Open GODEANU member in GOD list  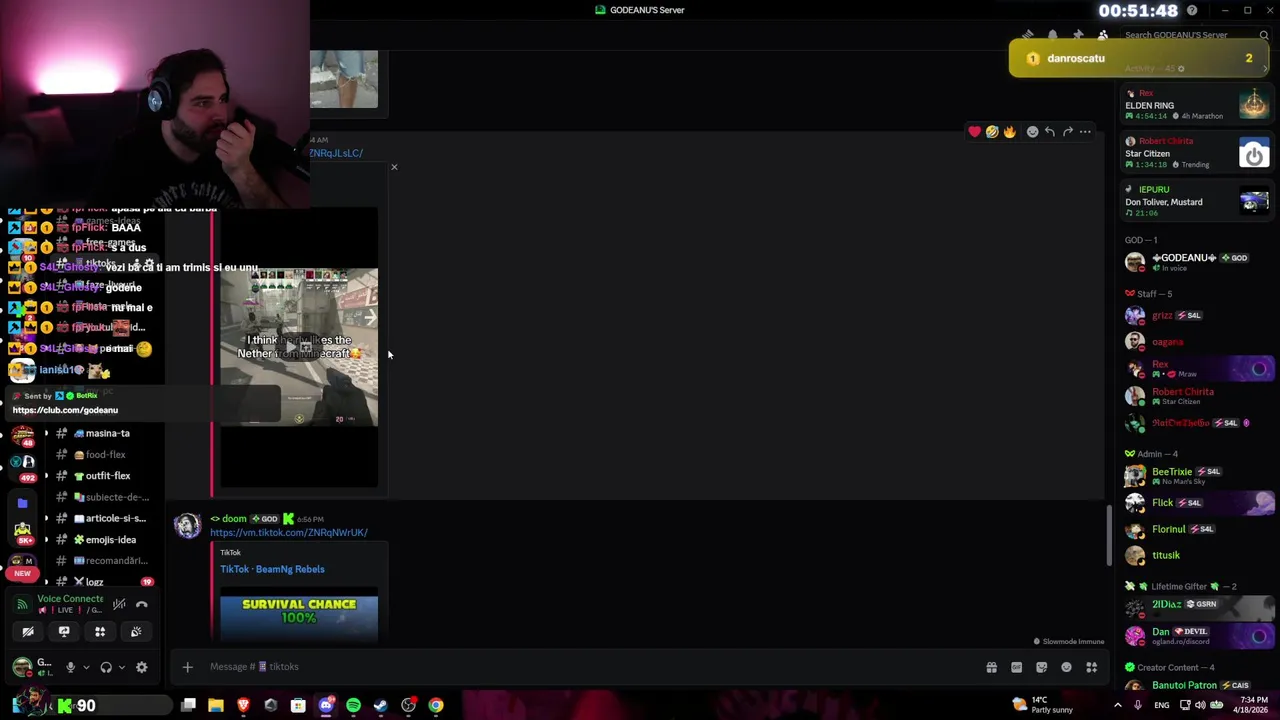(1196, 261)
